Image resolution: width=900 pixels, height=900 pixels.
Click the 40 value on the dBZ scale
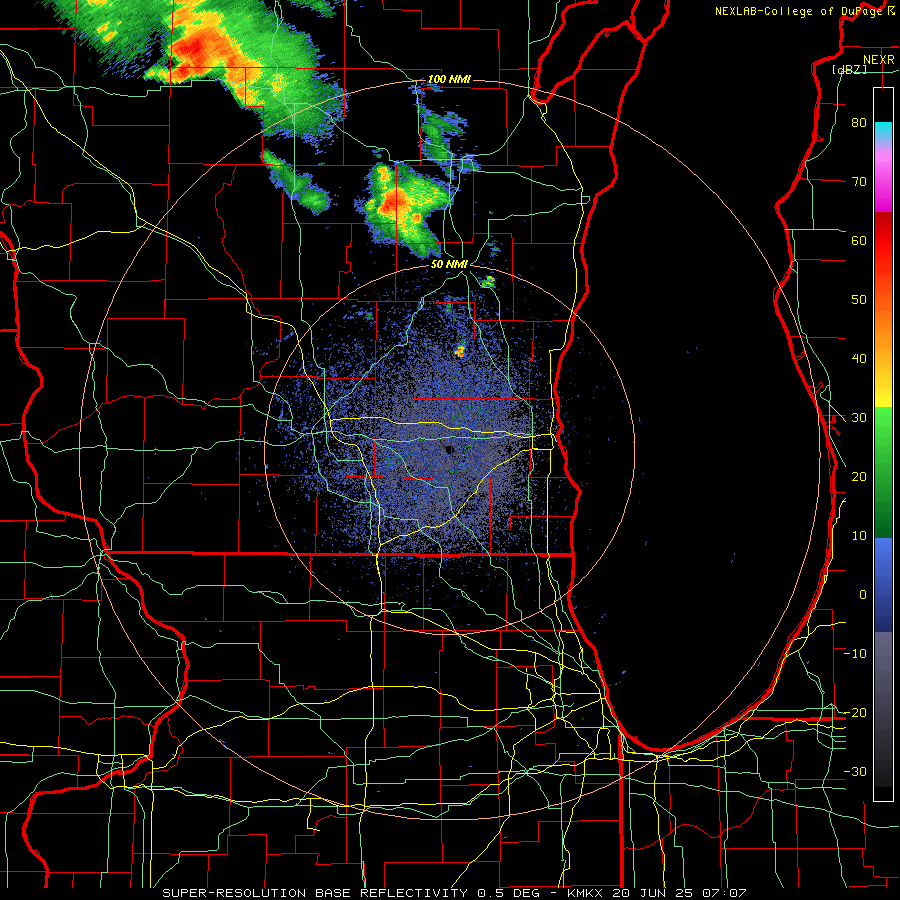(859, 359)
